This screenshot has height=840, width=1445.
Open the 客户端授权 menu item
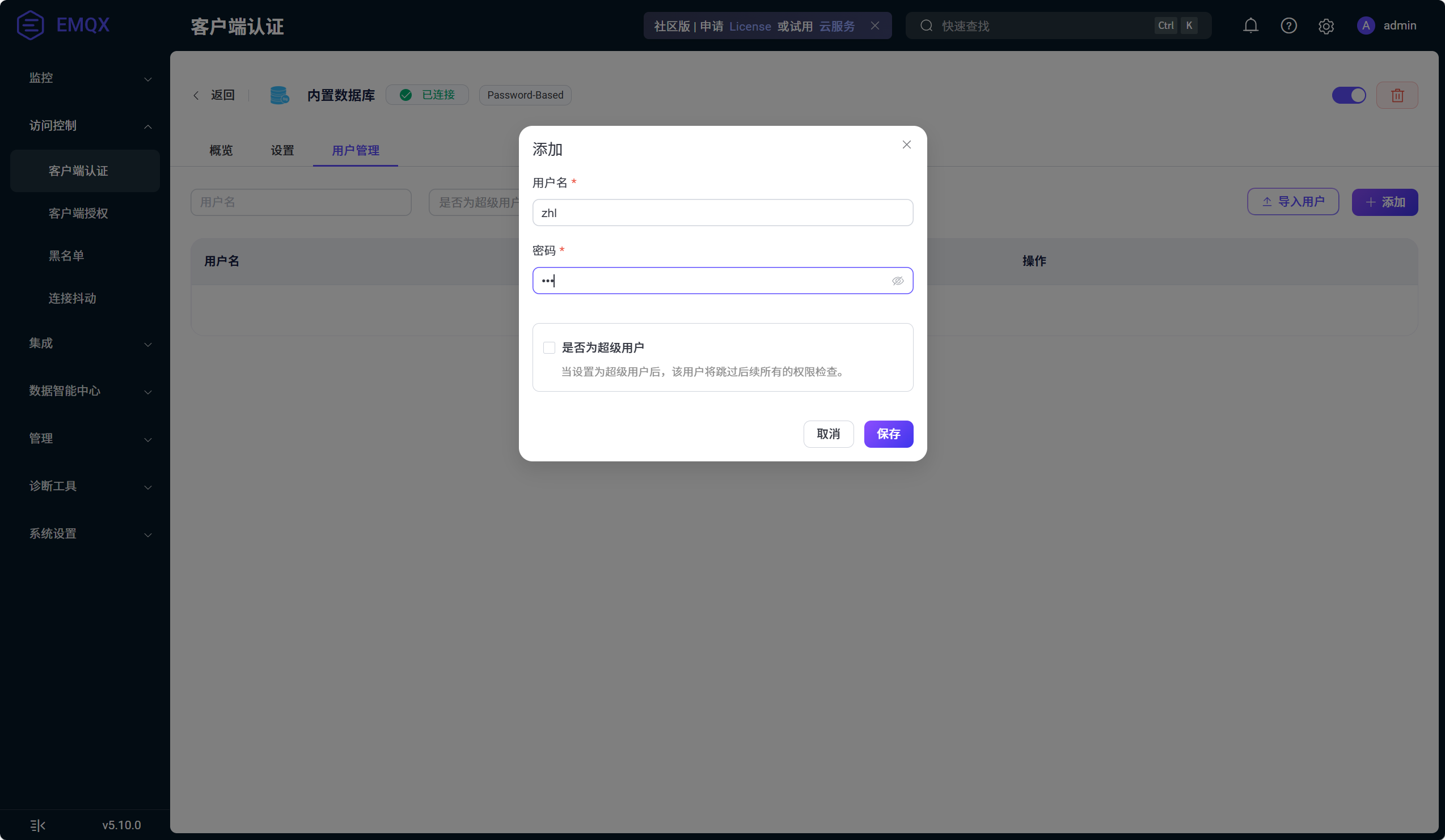(x=78, y=213)
